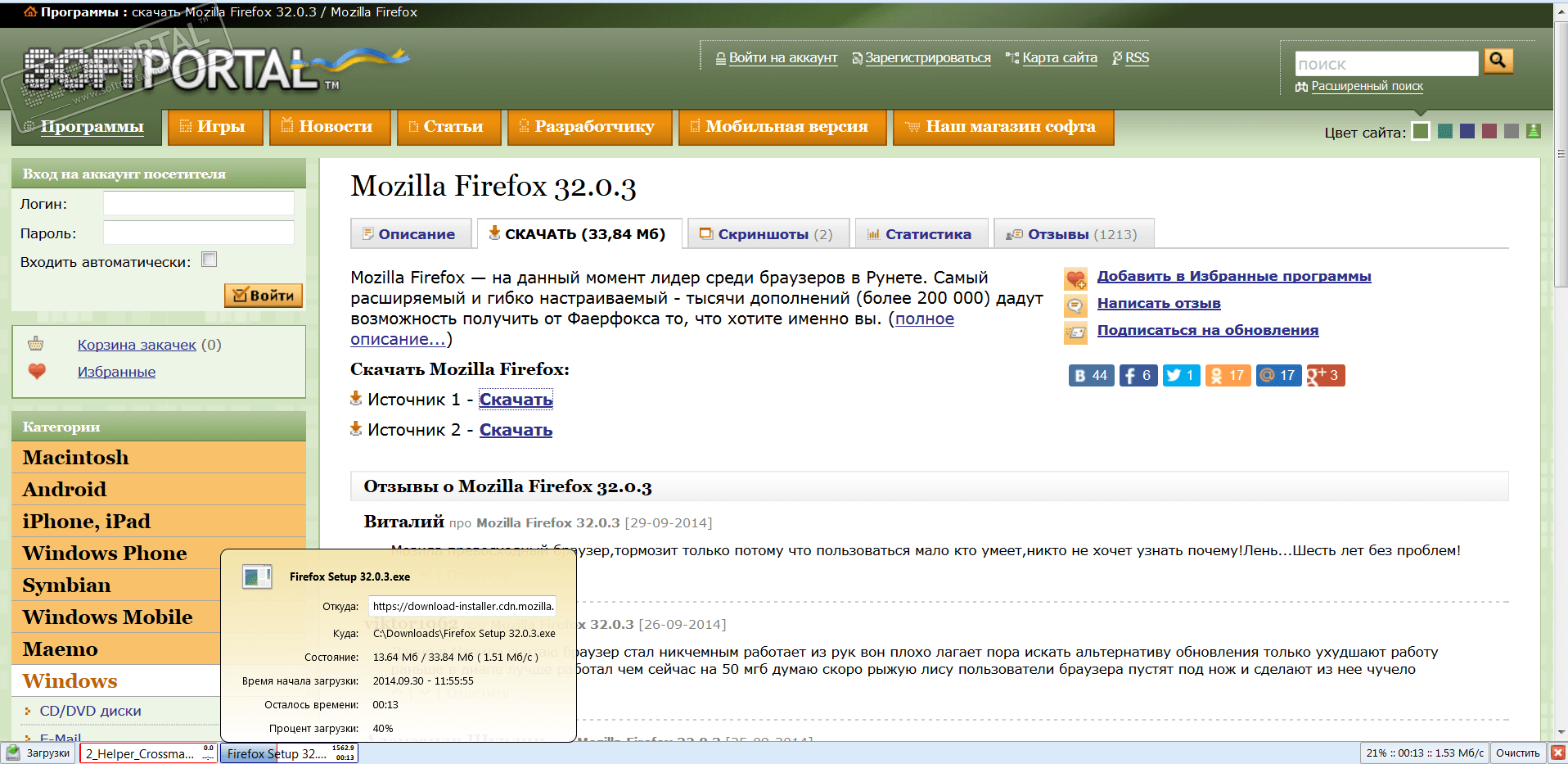Viewport: 1568px width, 764px height.
Task: Switch to Мобильная версия
Action: tap(782, 127)
